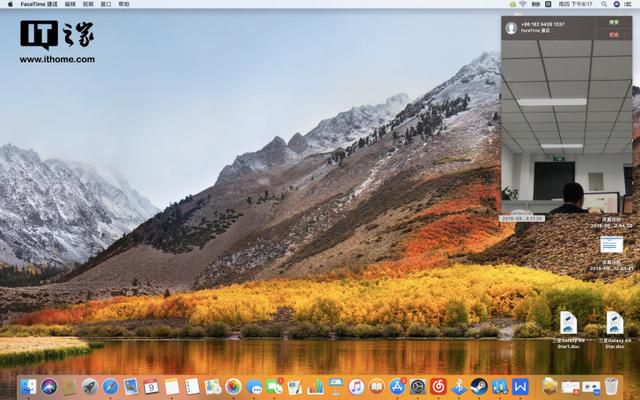Open System Preferences from the Dock

(x=418, y=387)
